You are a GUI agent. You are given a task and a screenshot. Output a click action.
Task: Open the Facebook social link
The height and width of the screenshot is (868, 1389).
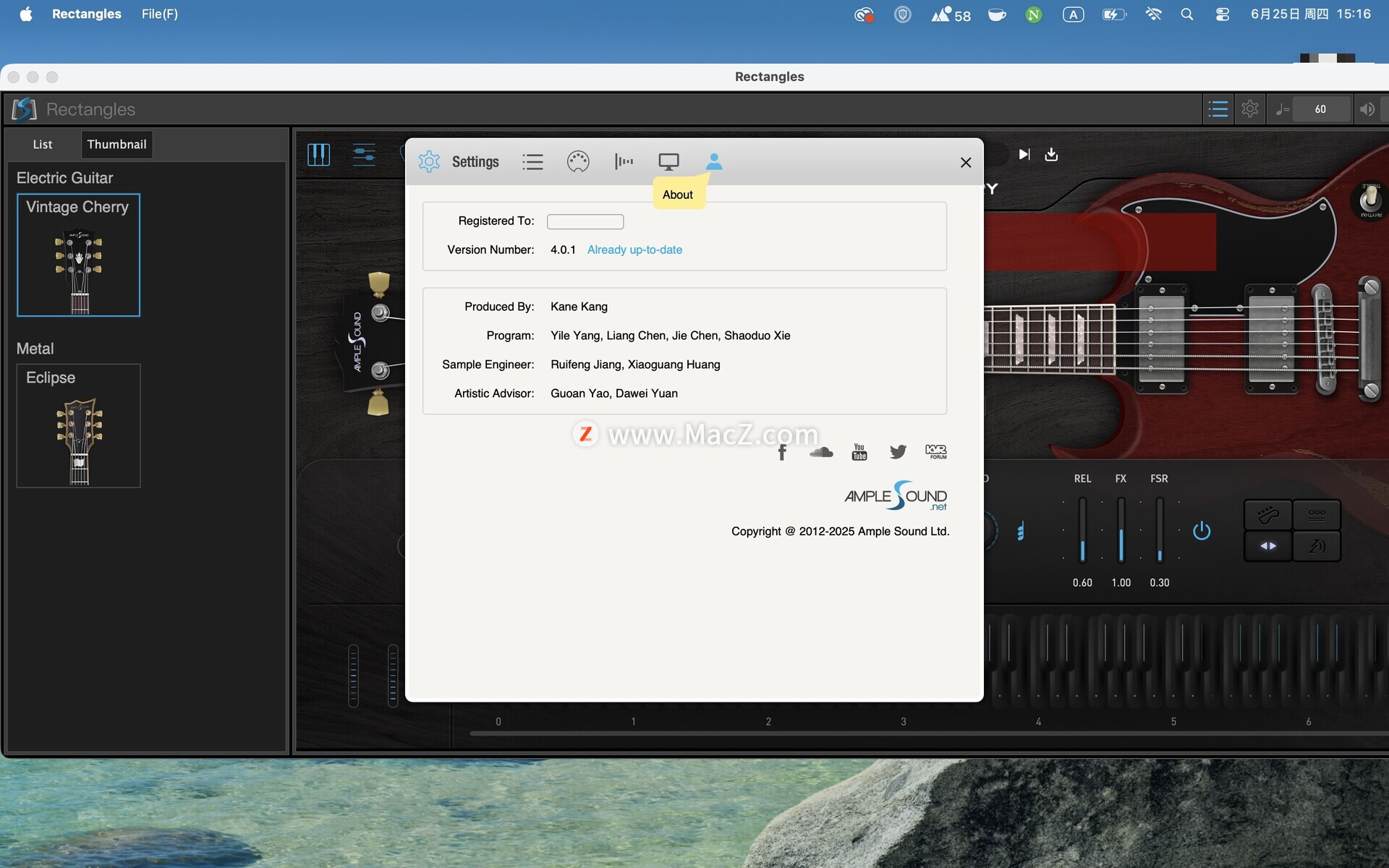[x=782, y=452]
